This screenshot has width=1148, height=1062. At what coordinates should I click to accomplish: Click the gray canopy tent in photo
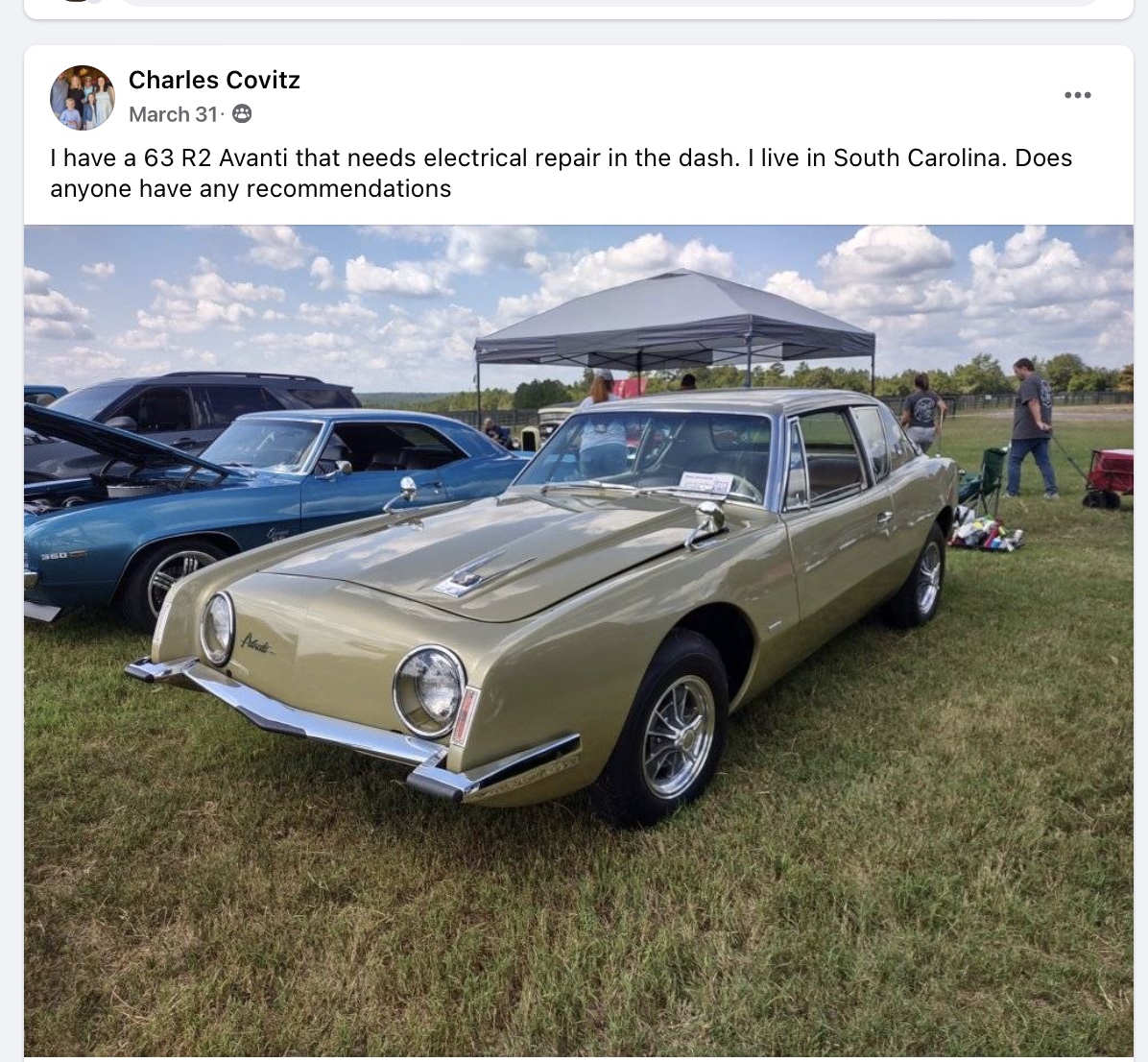(x=674, y=319)
